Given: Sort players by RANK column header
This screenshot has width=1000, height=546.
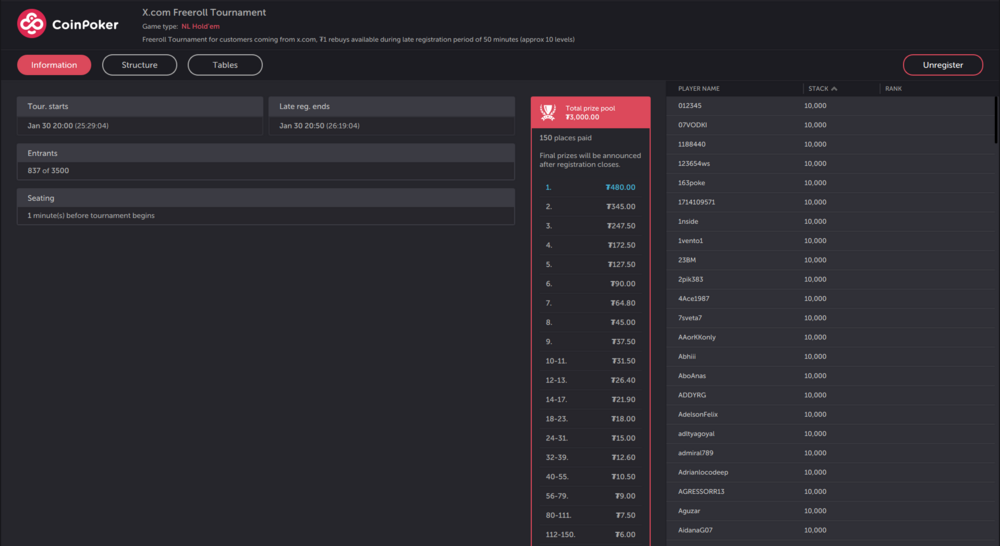Looking at the screenshot, I should tap(893, 89).
